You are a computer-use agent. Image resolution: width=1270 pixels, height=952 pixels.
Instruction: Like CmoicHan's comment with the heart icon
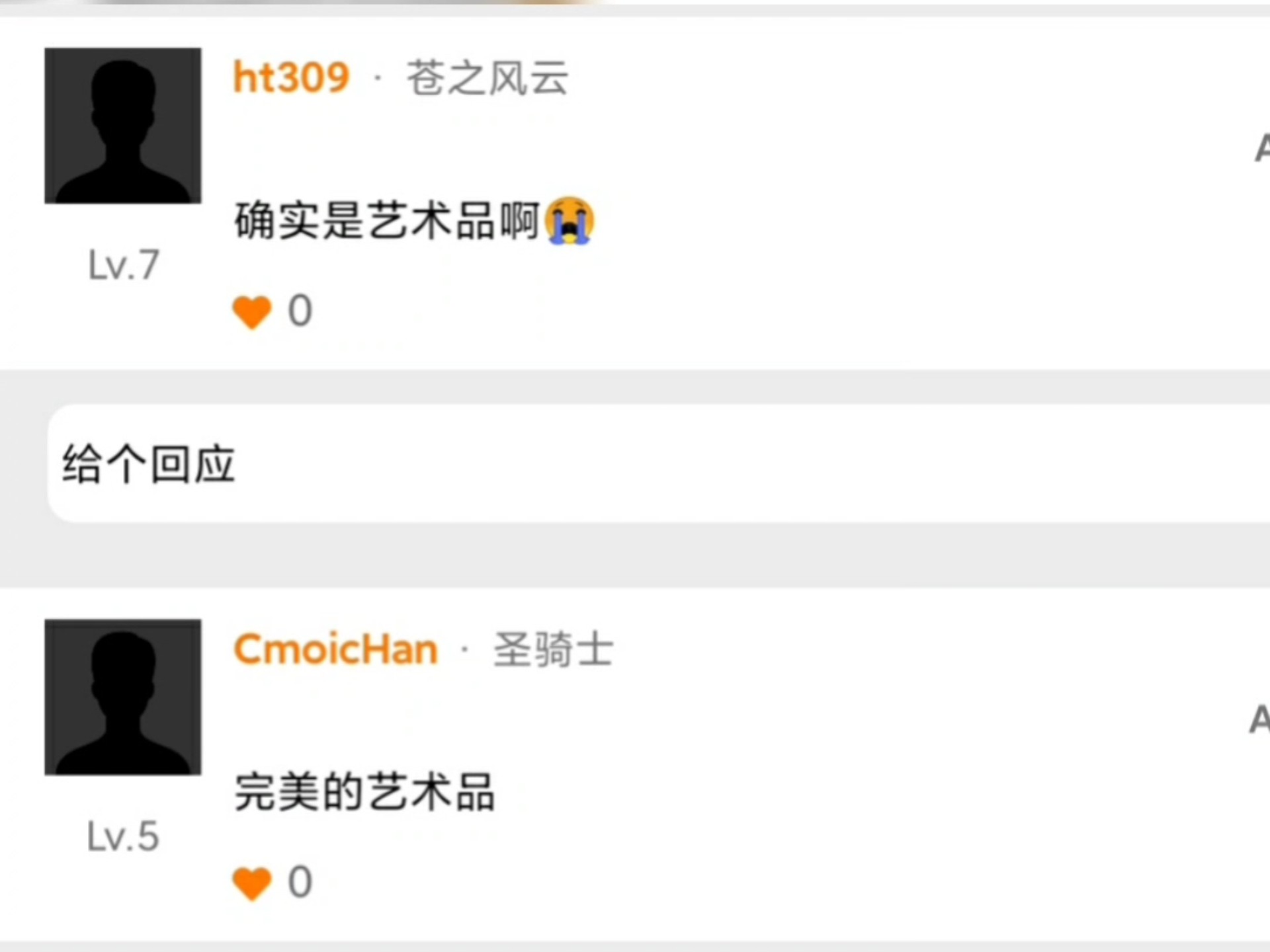click(252, 883)
